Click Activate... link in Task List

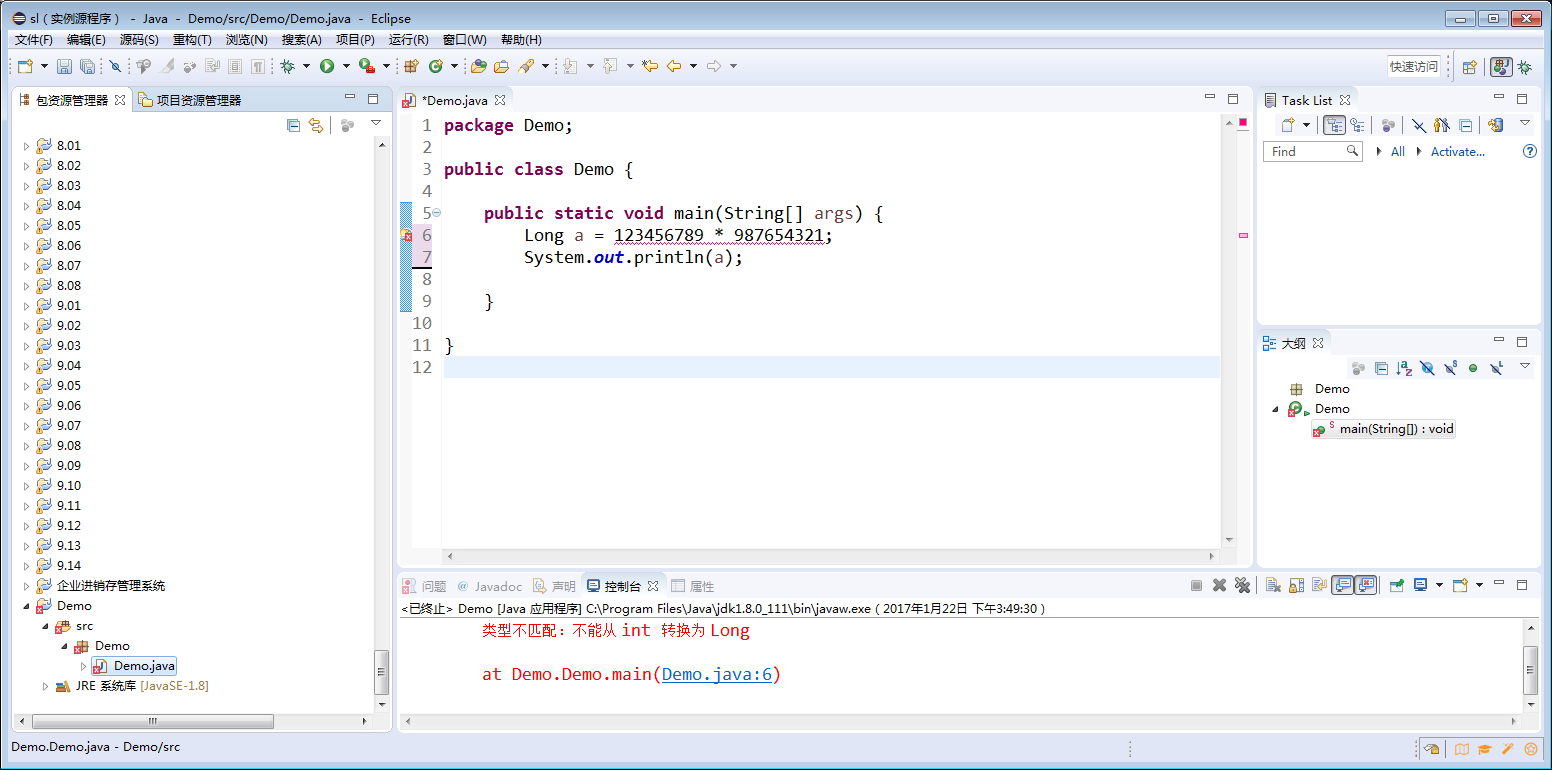tap(1458, 151)
